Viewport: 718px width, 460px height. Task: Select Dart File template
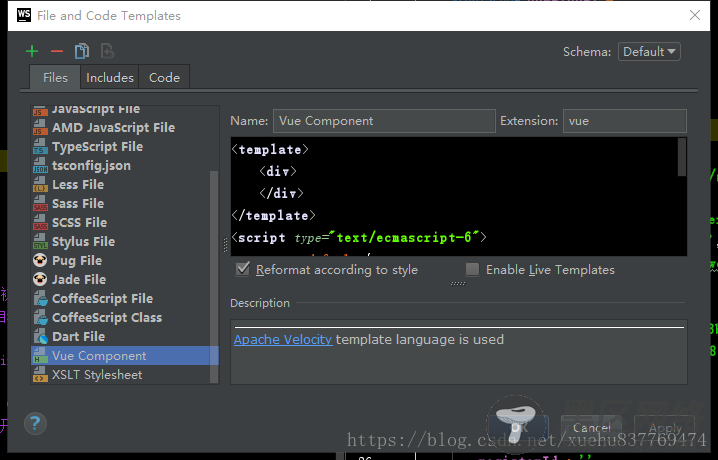point(125,336)
